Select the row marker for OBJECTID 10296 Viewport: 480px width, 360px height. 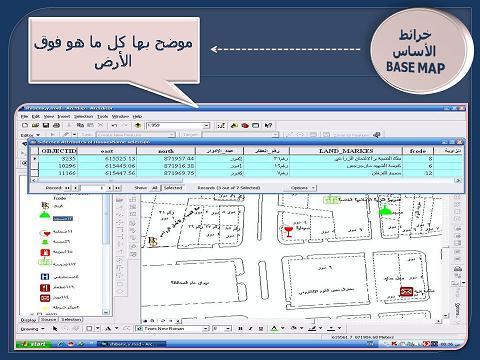tap(34, 166)
